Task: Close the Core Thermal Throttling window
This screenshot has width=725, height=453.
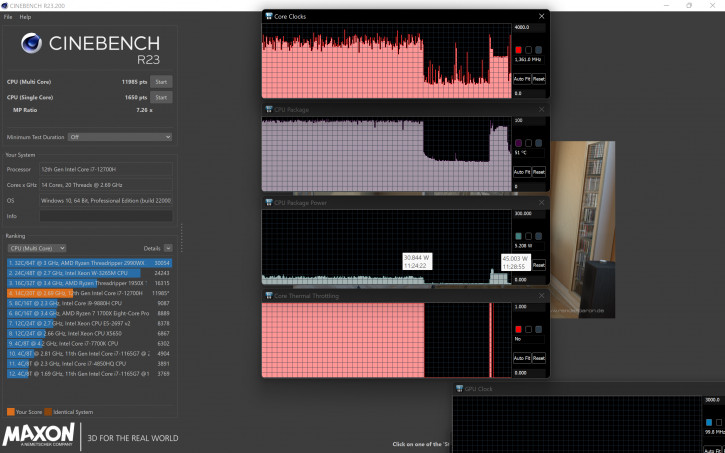Action: pyautogui.click(x=541, y=295)
